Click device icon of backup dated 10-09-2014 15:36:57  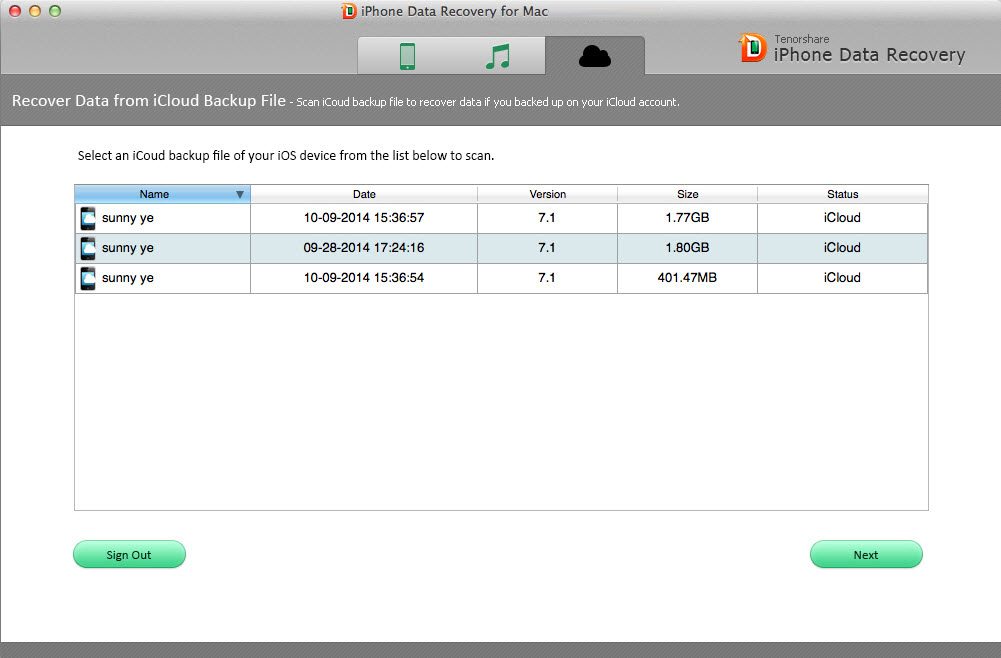88,218
